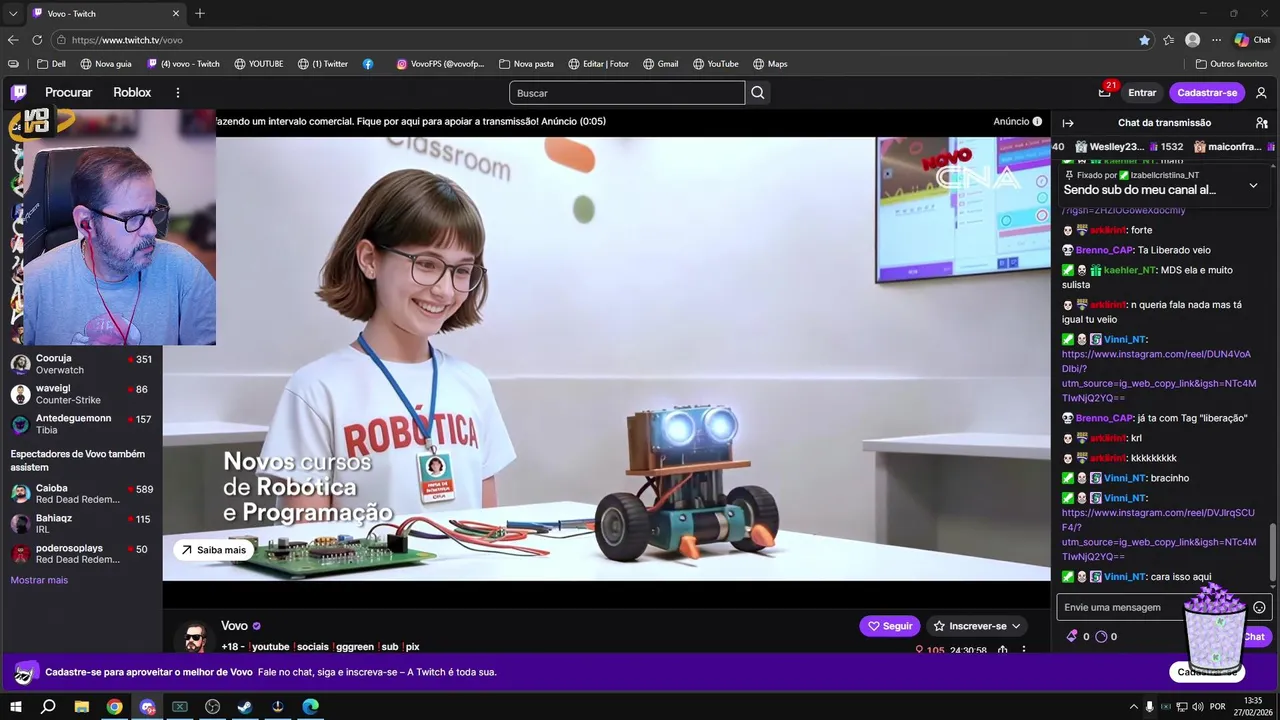Open poderosoplays channel in sidebar
This screenshot has height=720, width=1280.
click(x=81, y=554)
